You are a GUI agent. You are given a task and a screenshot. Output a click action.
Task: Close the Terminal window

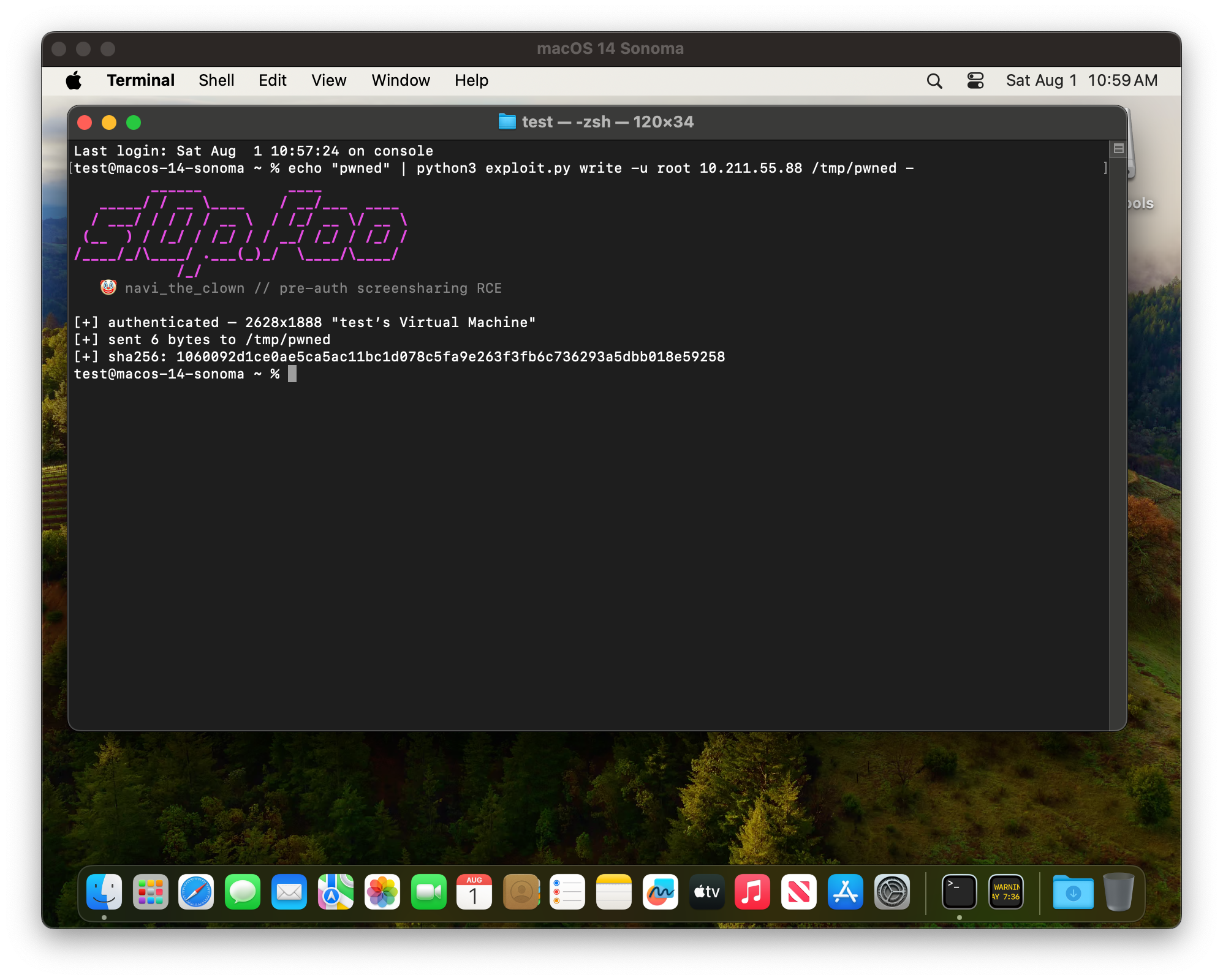click(85, 123)
